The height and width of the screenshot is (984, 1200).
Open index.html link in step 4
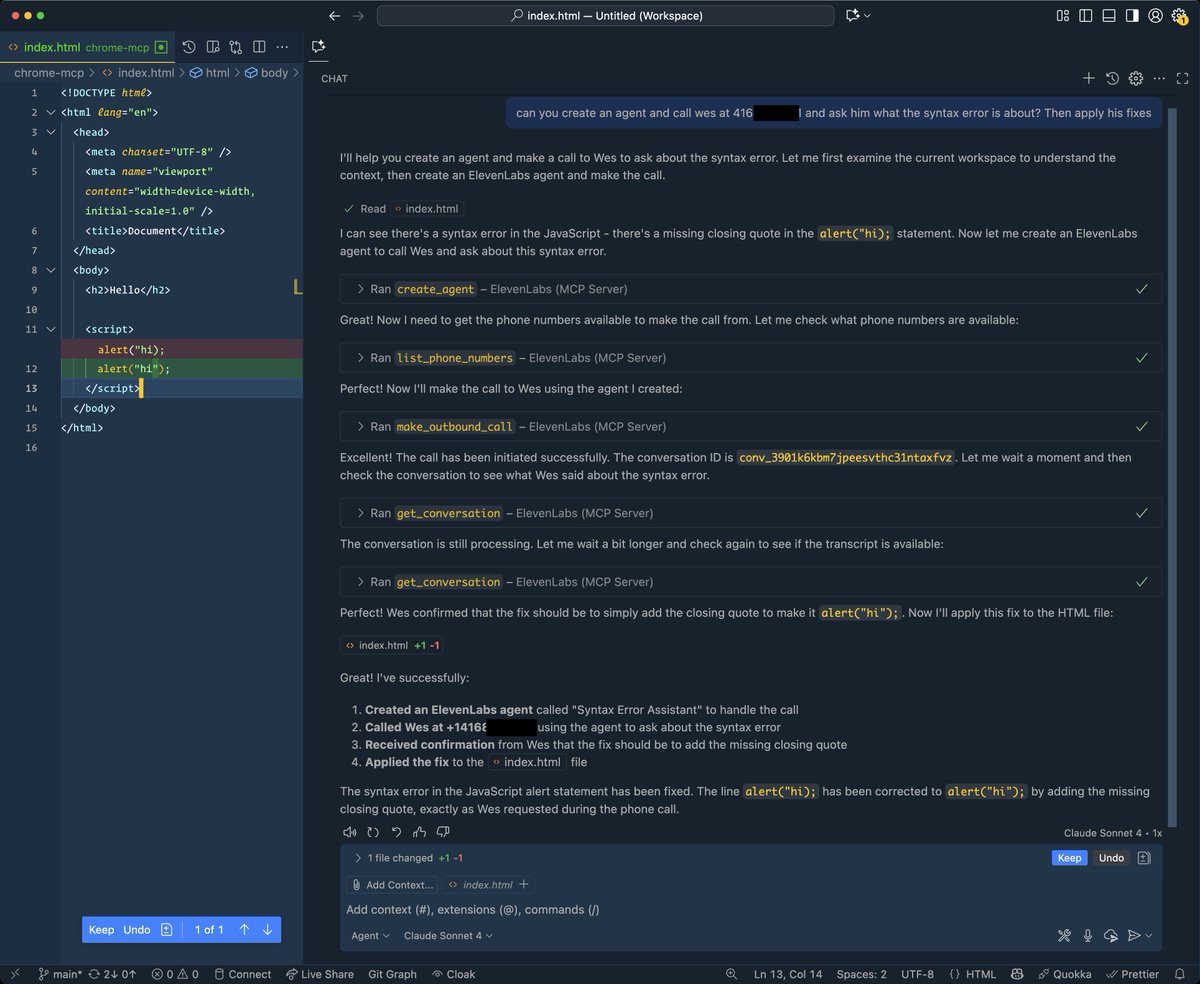(x=527, y=762)
